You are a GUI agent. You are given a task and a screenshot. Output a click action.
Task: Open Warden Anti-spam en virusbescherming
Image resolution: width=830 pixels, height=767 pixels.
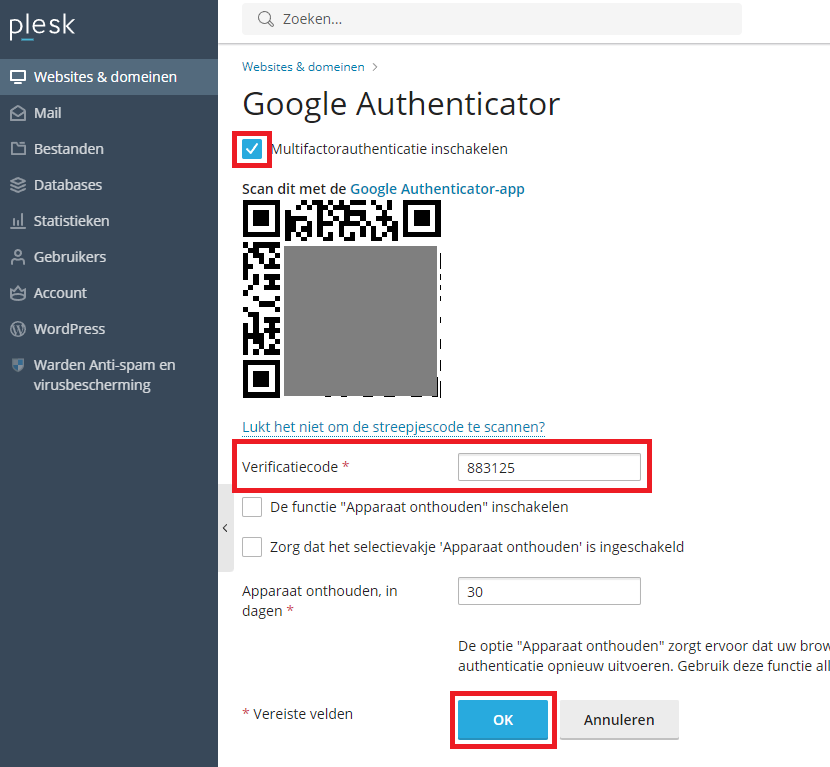pos(109,375)
